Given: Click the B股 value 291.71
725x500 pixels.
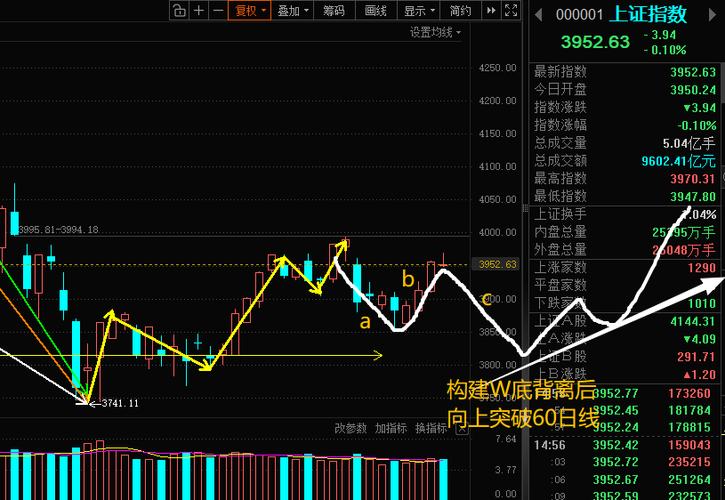Looking at the screenshot, I should 696,357.
